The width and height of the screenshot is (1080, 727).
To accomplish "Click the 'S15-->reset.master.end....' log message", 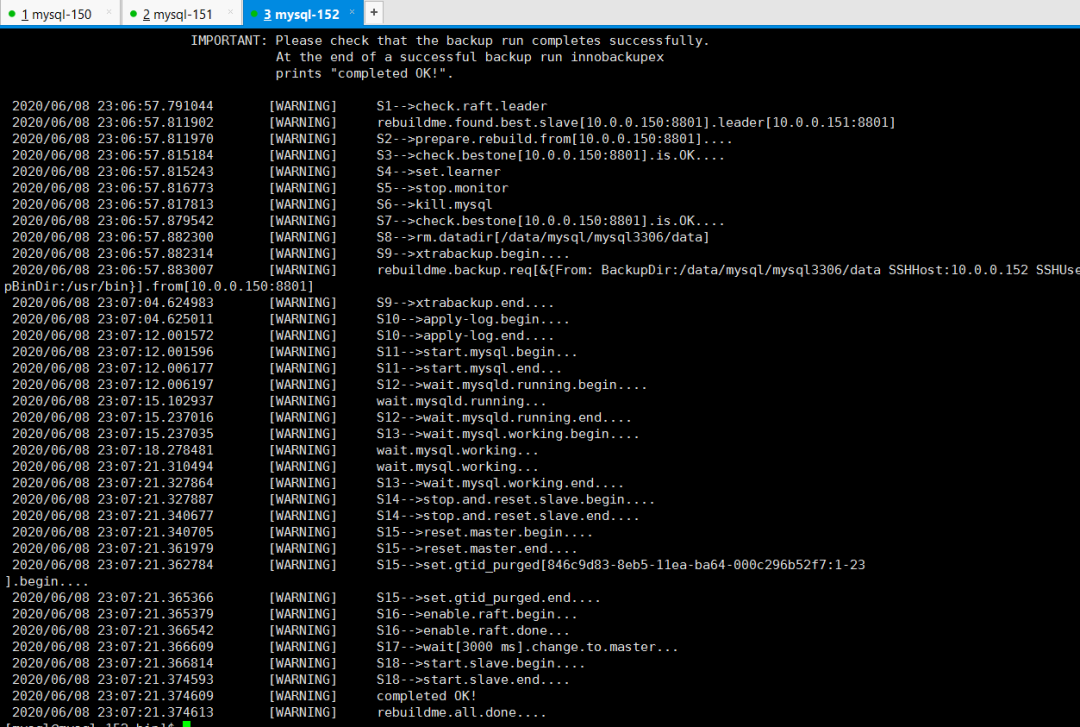I will point(477,549).
